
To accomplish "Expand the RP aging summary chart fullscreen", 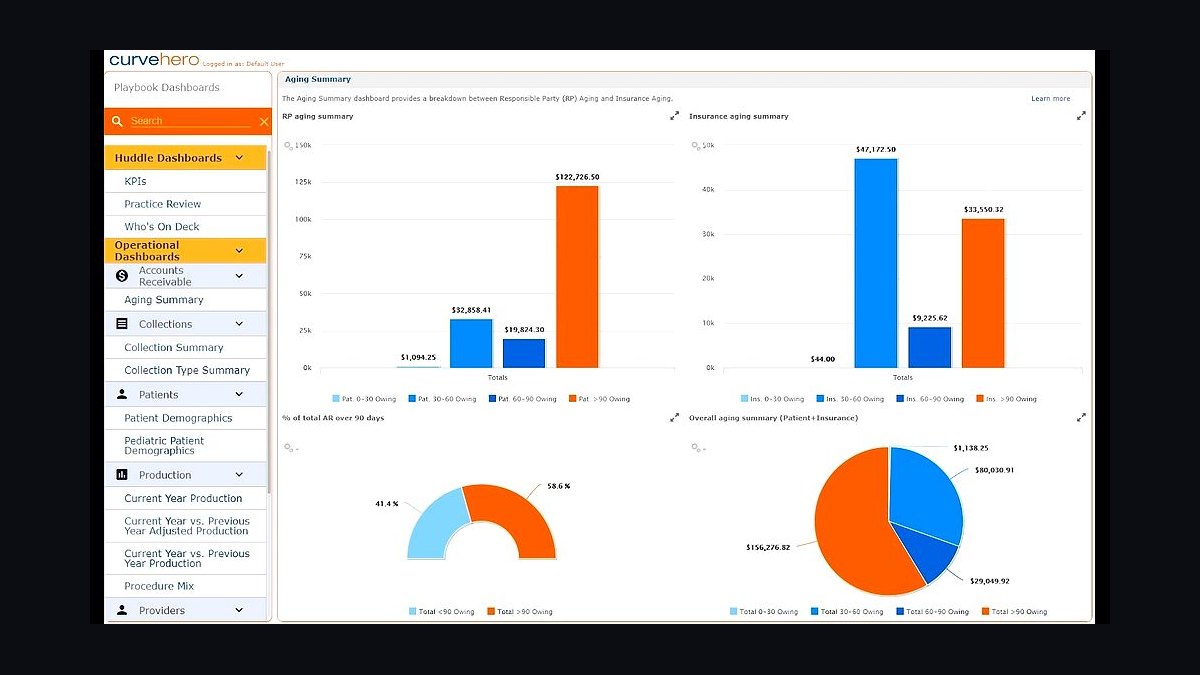I will click(x=674, y=116).
